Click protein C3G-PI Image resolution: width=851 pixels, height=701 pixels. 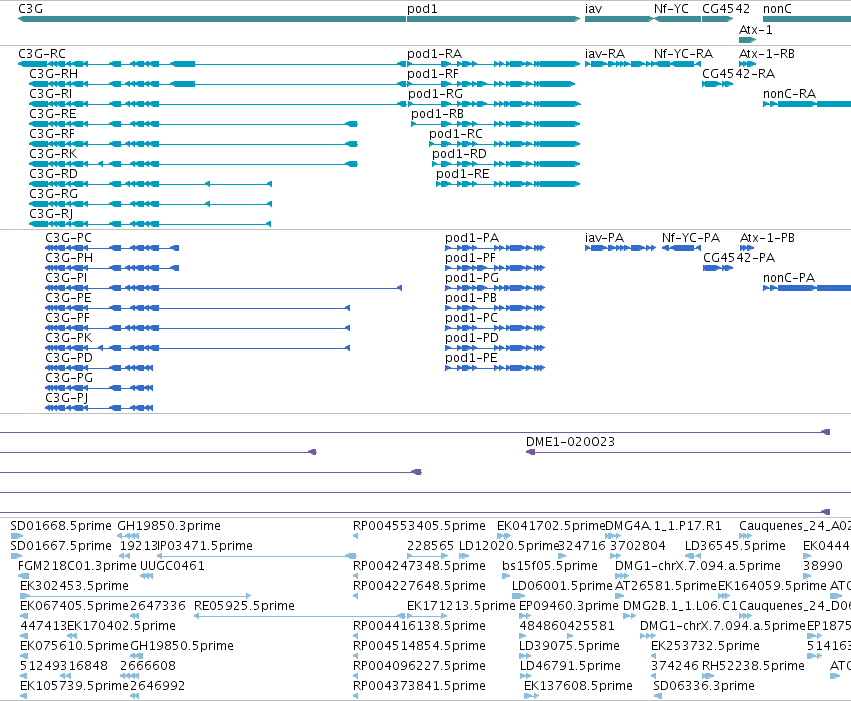click(224, 288)
